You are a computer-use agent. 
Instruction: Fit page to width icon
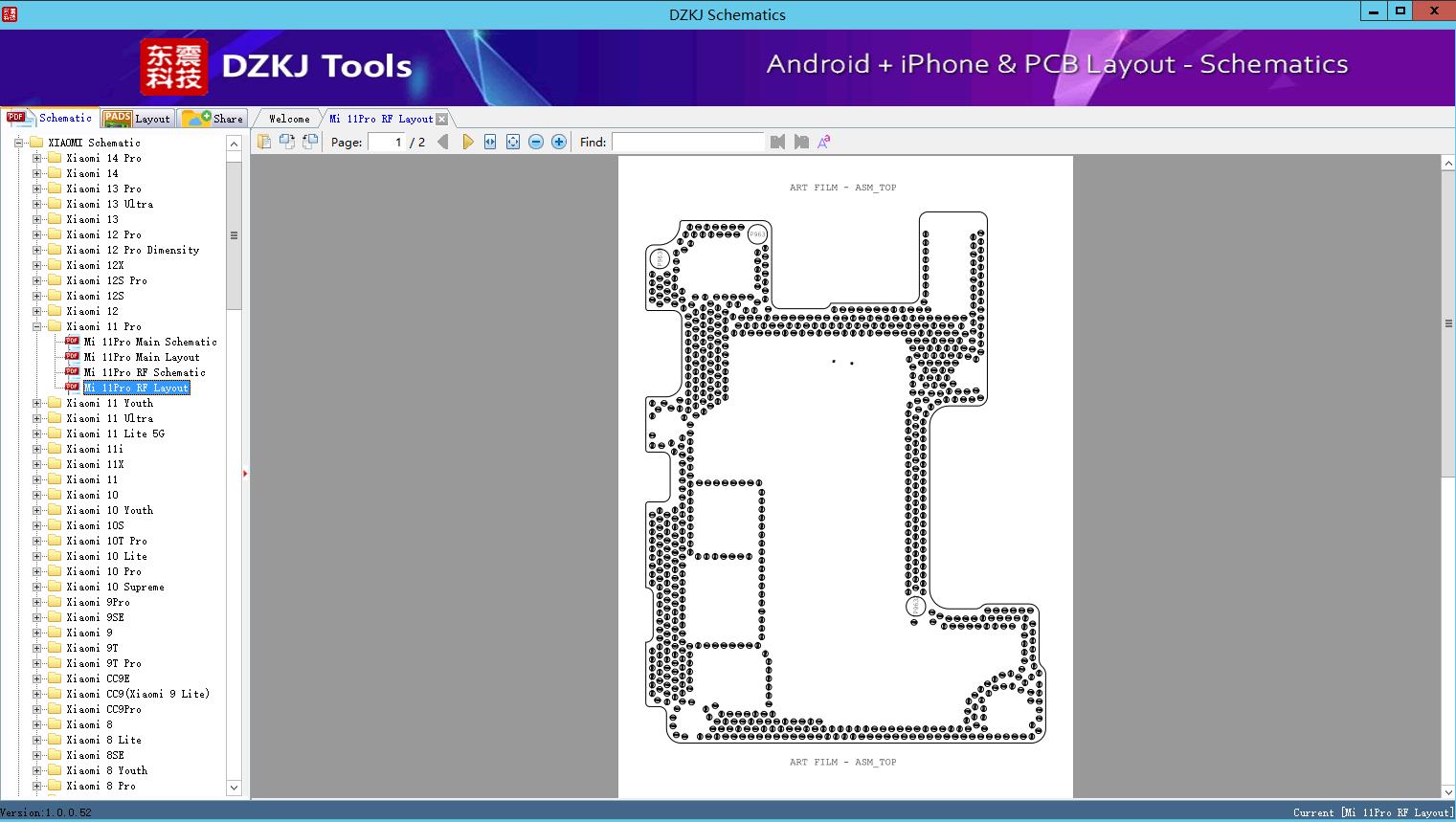click(490, 142)
